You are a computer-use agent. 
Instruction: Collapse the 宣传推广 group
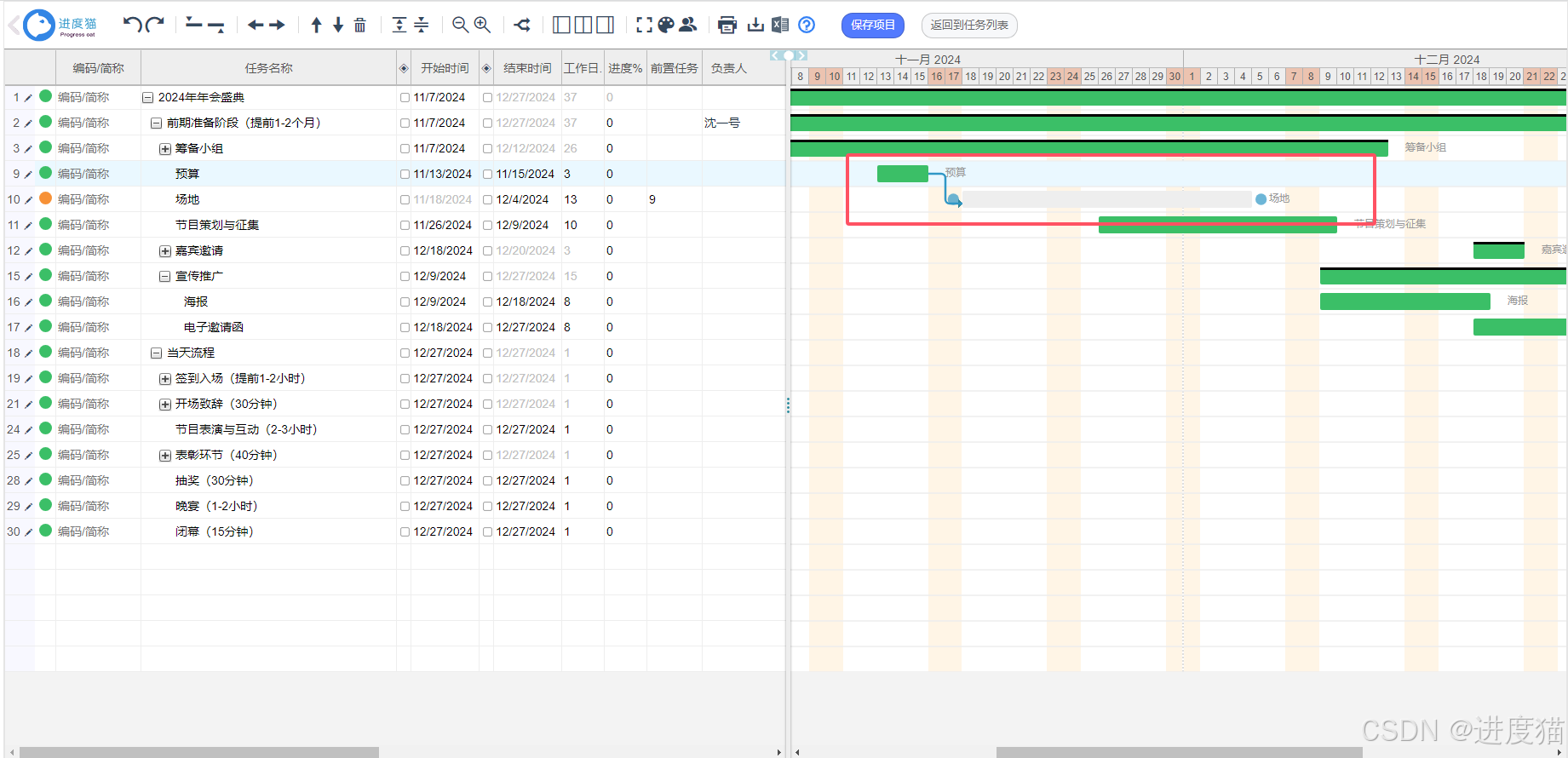165,276
